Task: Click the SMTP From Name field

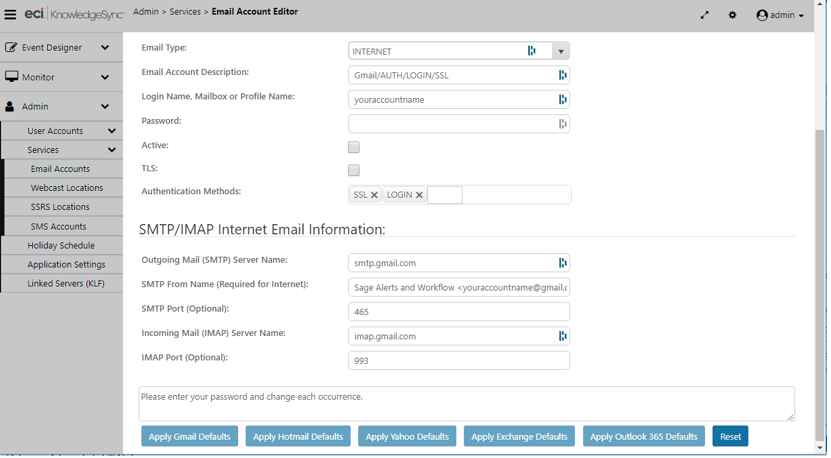Action: click(x=459, y=287)
